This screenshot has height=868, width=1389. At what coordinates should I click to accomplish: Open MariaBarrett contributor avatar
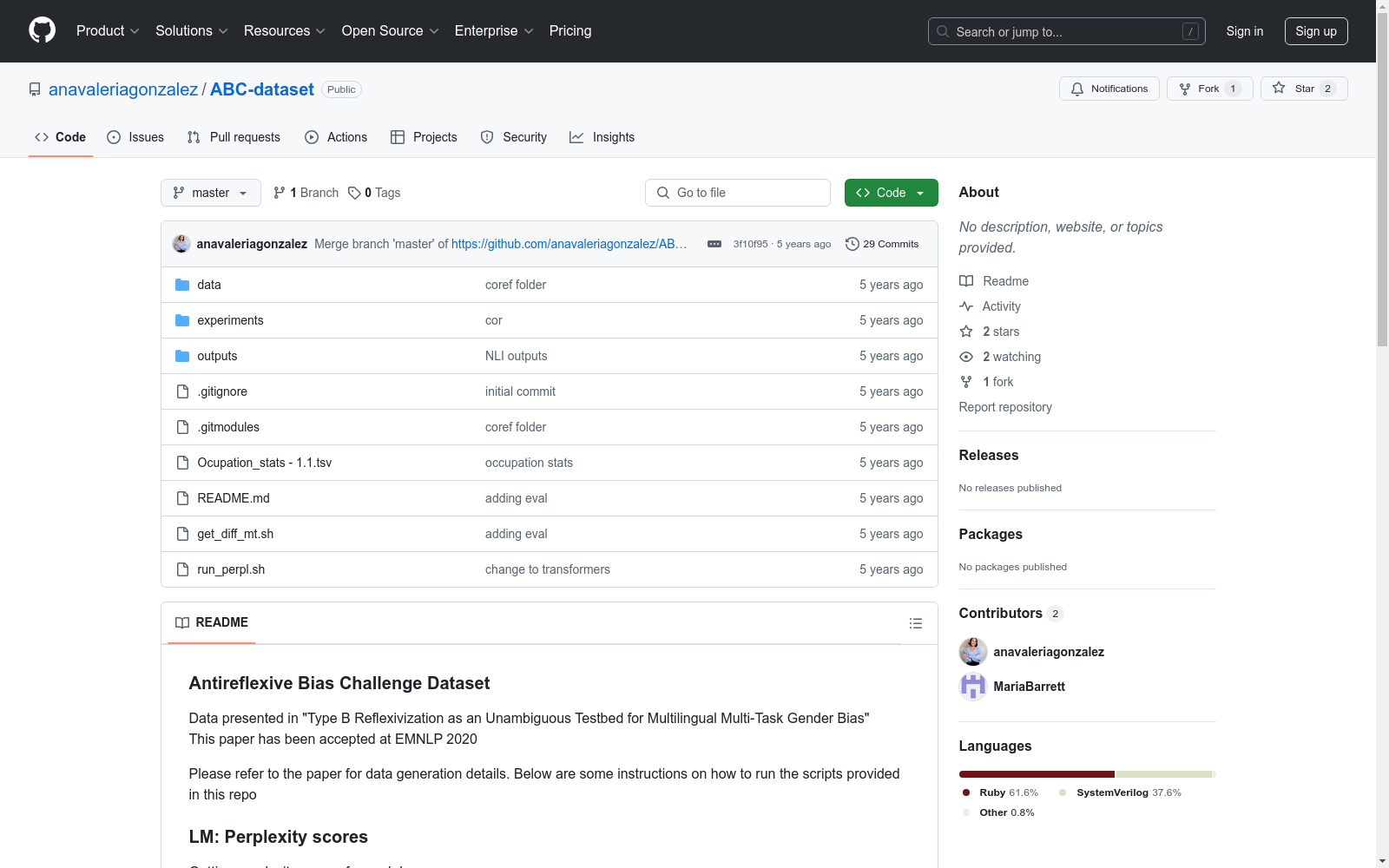click(973, 687)
